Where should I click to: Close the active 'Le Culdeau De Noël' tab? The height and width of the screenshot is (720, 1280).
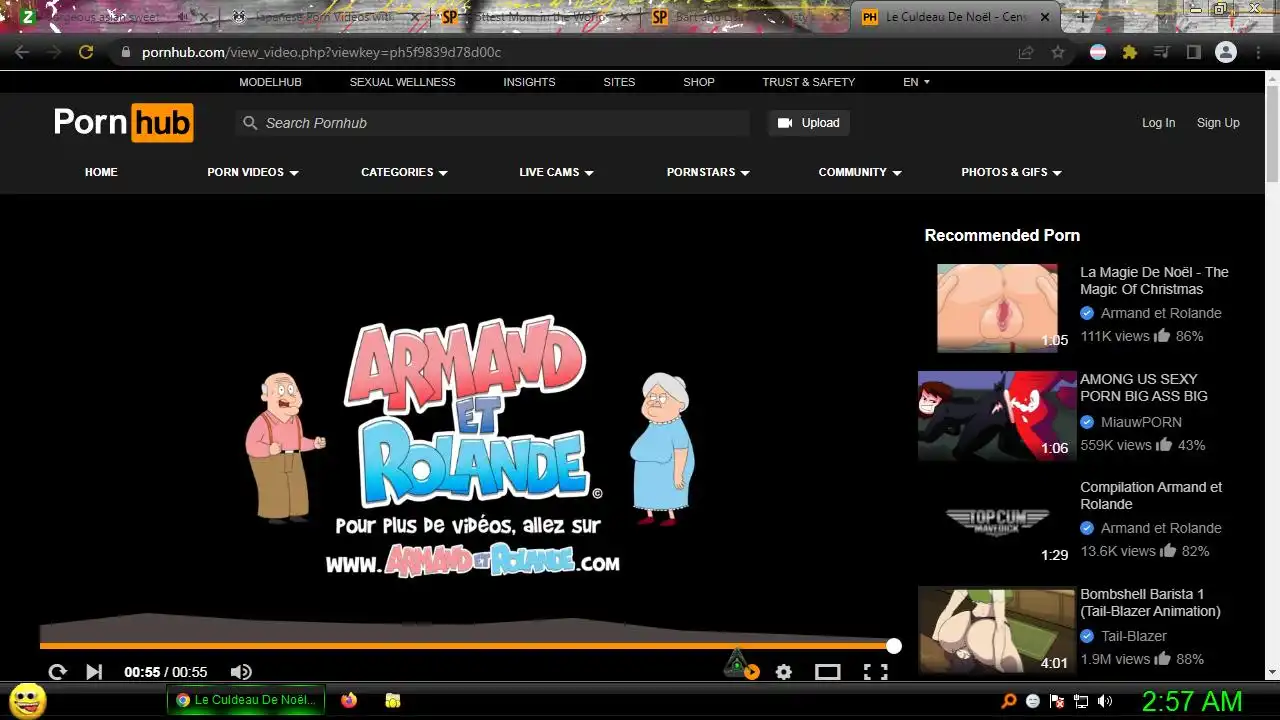coord(1046,17)
